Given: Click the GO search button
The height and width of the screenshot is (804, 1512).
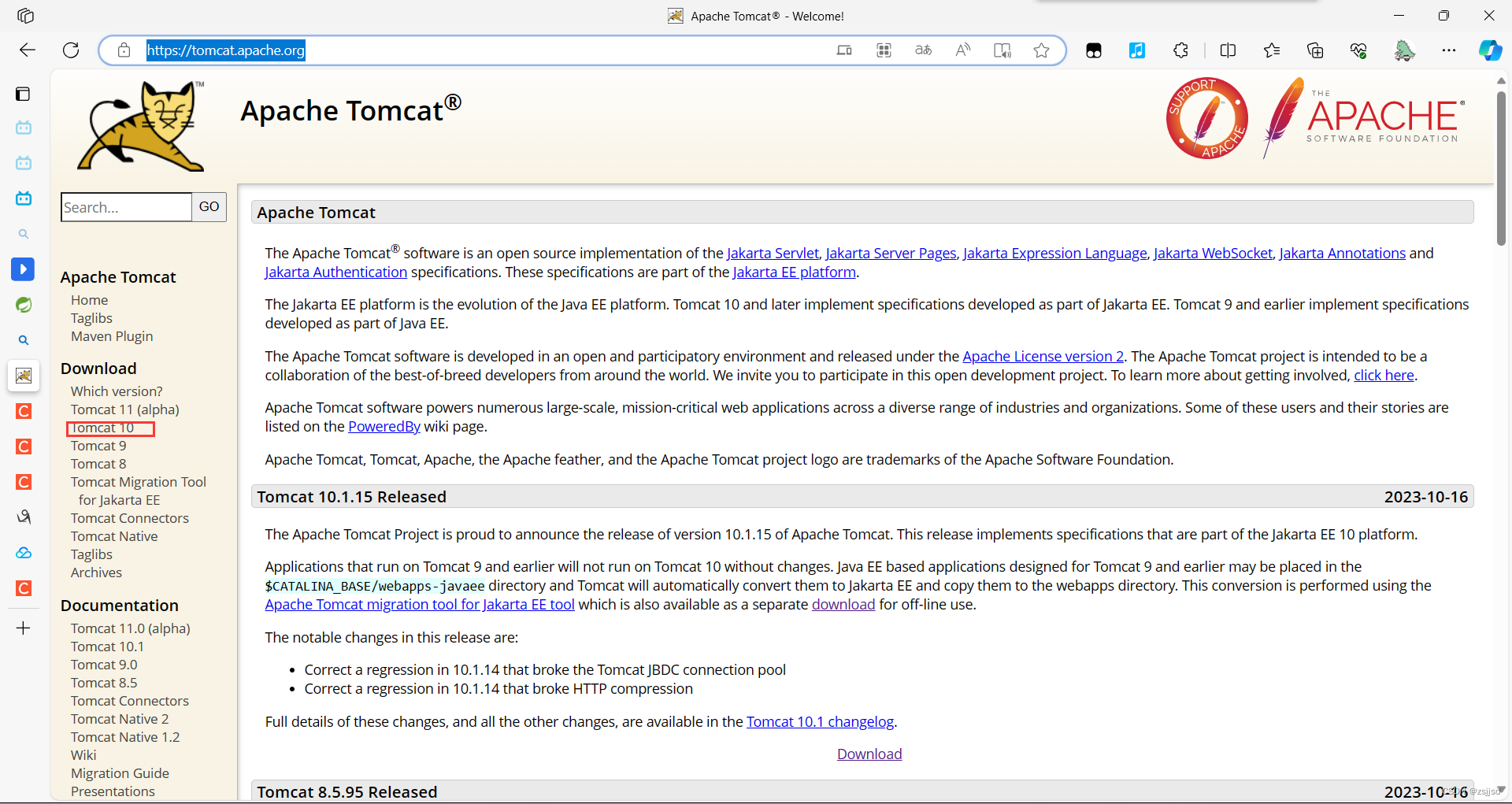Looking at the screenshot, I should pyautogui.click(x=209, y=207).
